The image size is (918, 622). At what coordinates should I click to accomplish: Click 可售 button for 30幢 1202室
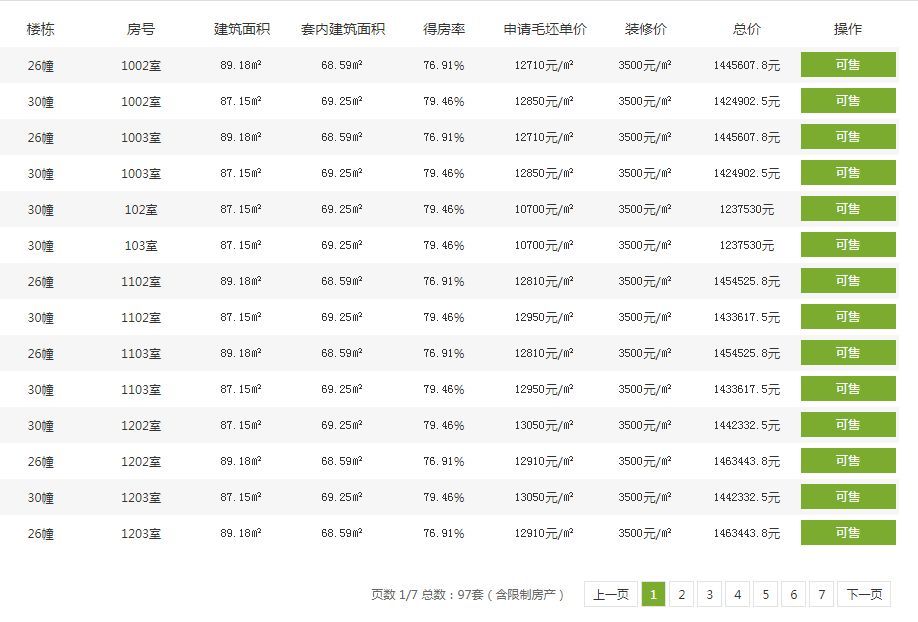click(x=848, y=425)
